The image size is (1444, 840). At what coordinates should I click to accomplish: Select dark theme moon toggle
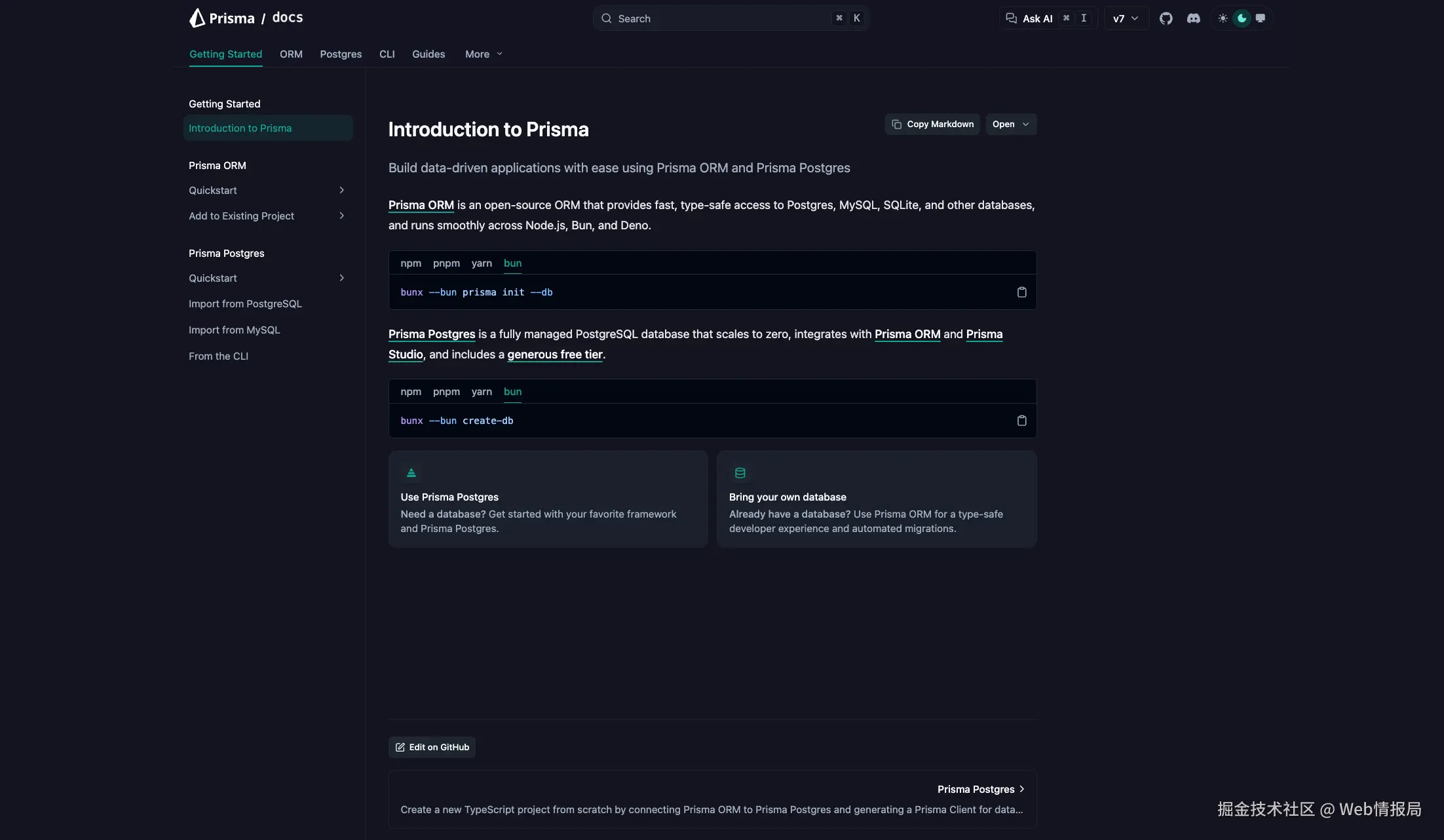click(x=1242, y=18)
